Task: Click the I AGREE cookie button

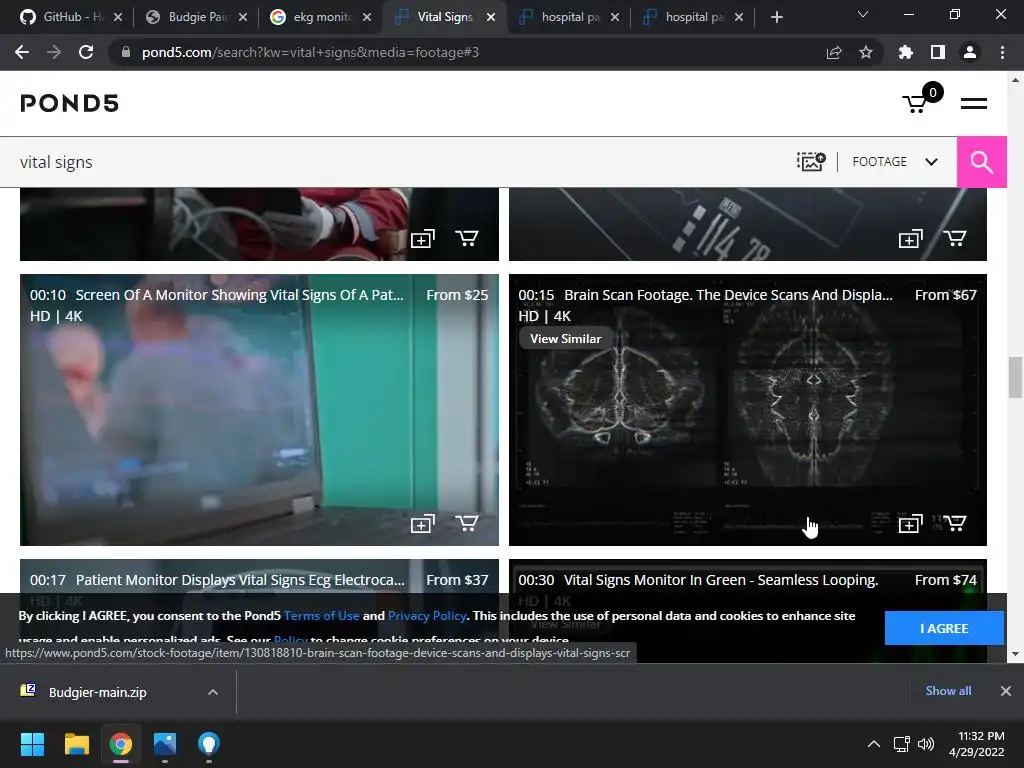Action: (944, 628)
